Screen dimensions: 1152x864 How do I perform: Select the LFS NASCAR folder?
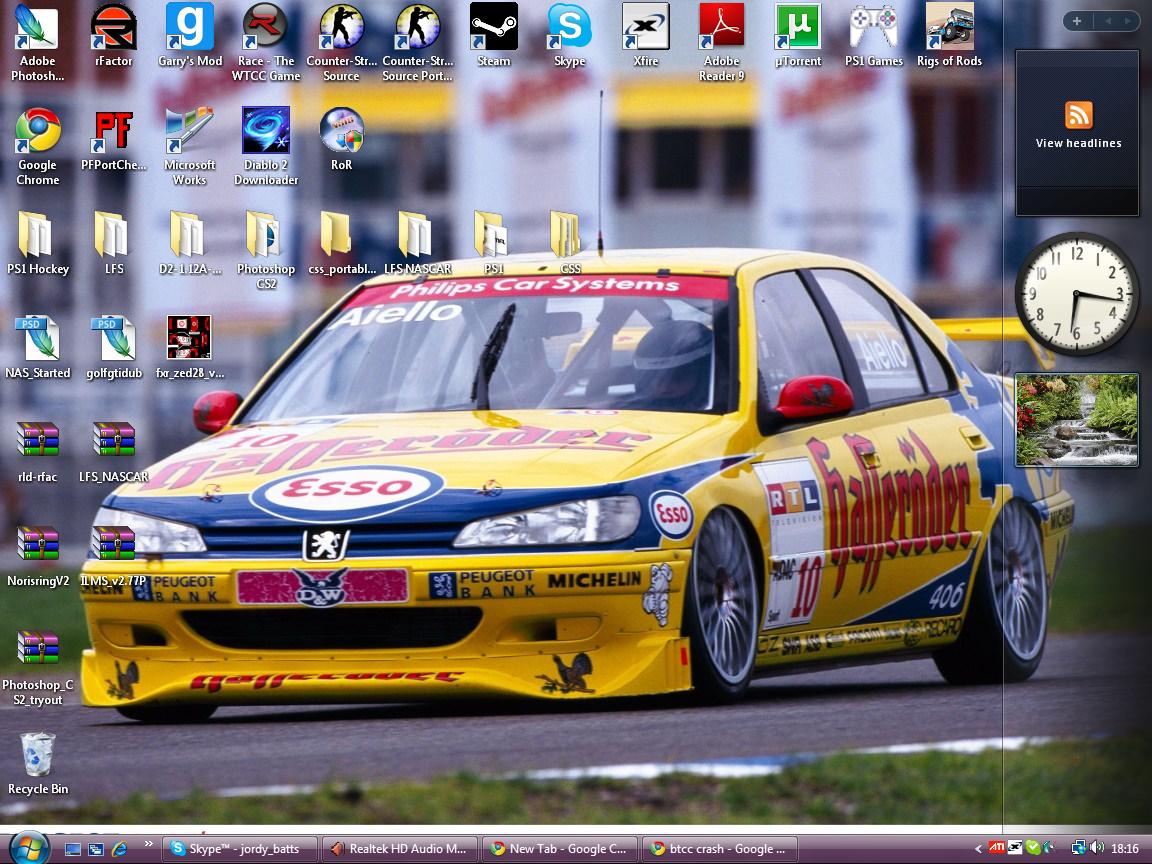pyautogui.click(x=417, y=243)
